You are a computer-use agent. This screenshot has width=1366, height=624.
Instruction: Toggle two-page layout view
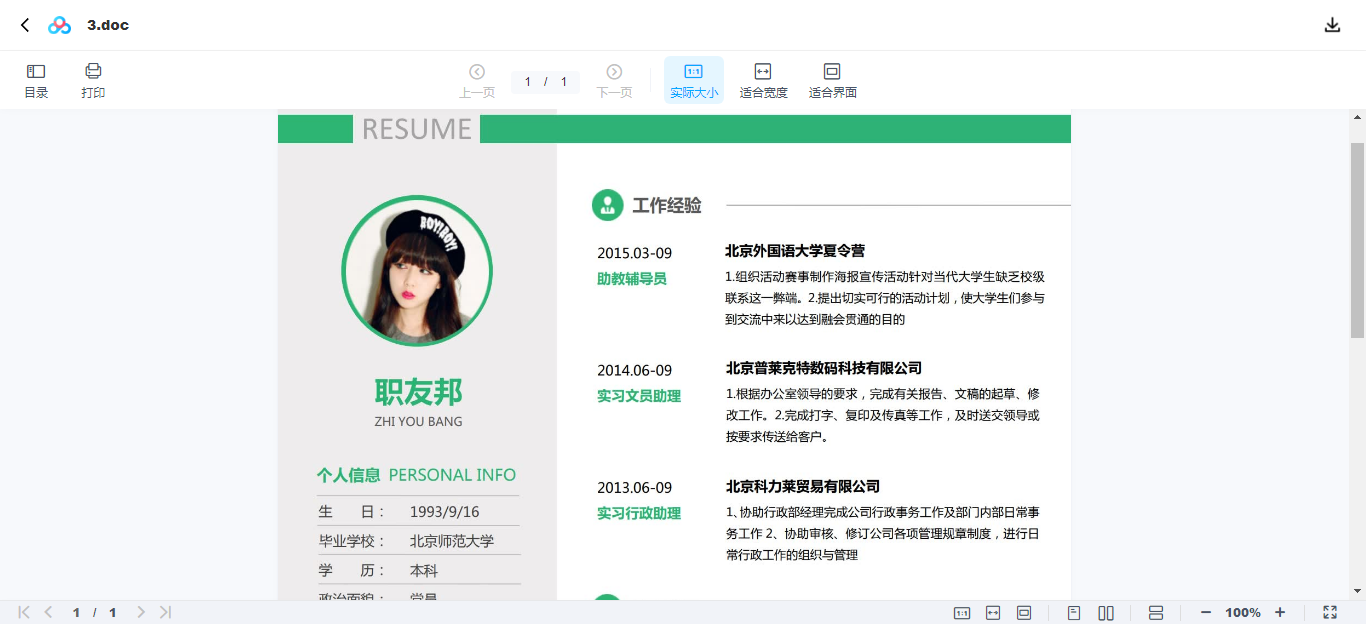[x=1106, y=611]
